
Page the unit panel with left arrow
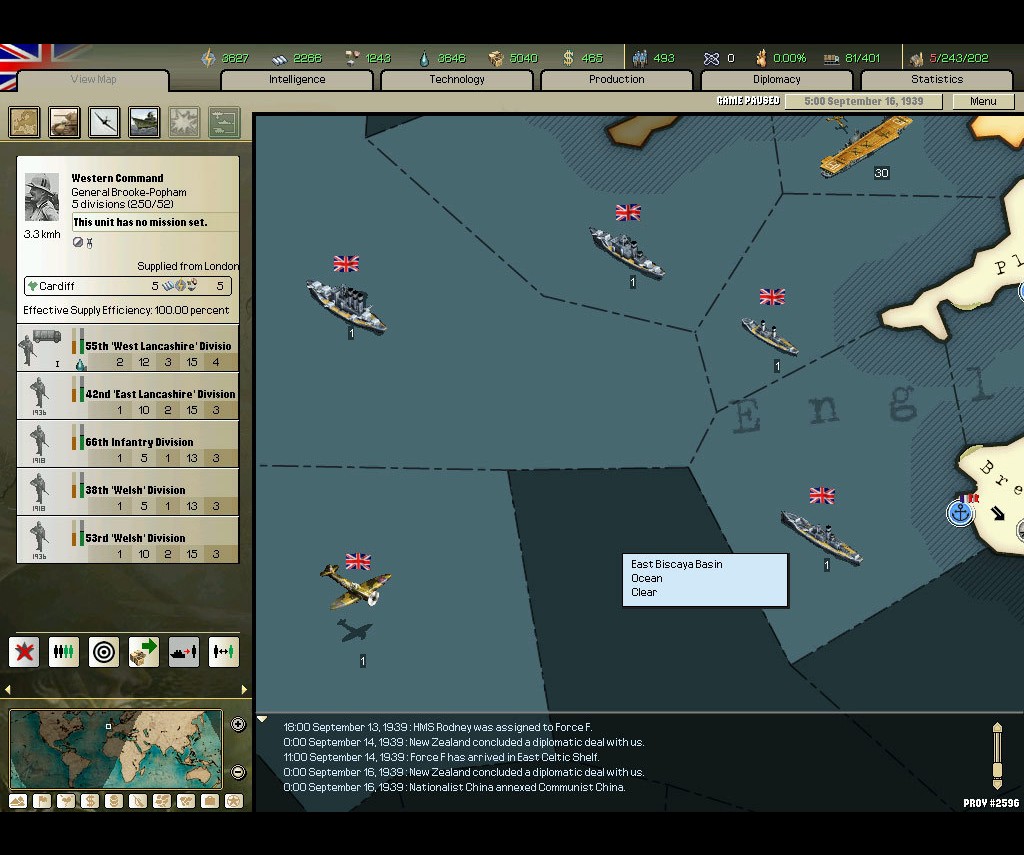8,689
